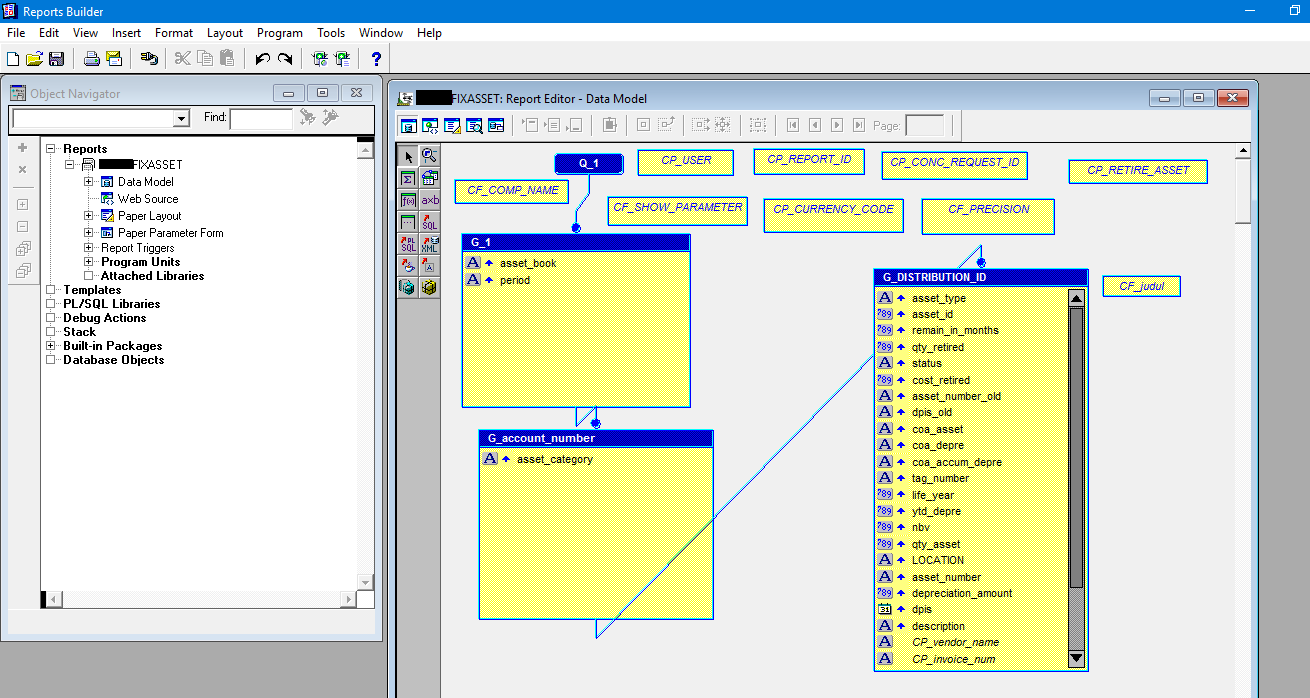
Task: Open the Layout menu
Action: click(x=225, y=33)
